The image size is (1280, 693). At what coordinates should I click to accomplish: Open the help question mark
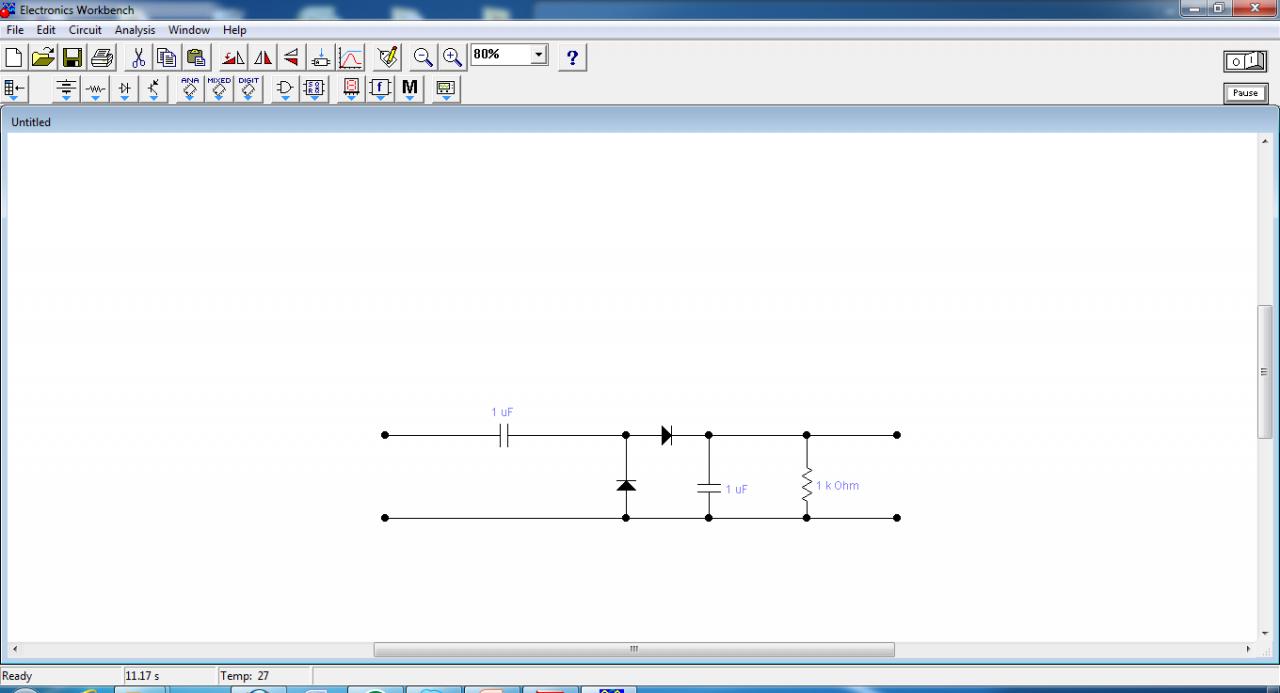point(572,58)
